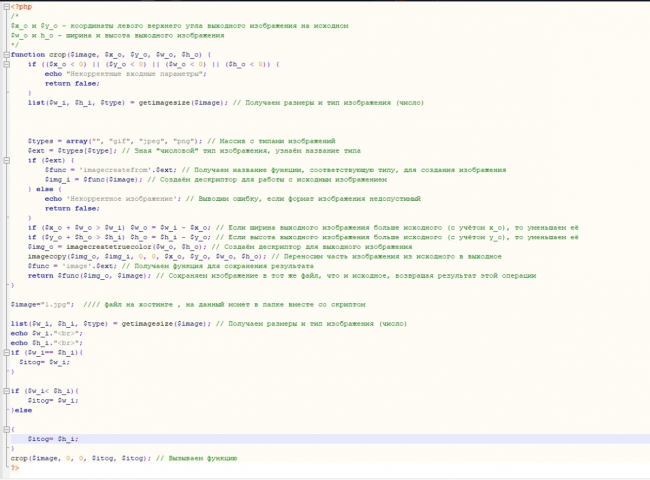Click the $func = 'imagecreatefrom'.$ext; line
This screenshot has height=480, width=650.
[x=276, y=170]
